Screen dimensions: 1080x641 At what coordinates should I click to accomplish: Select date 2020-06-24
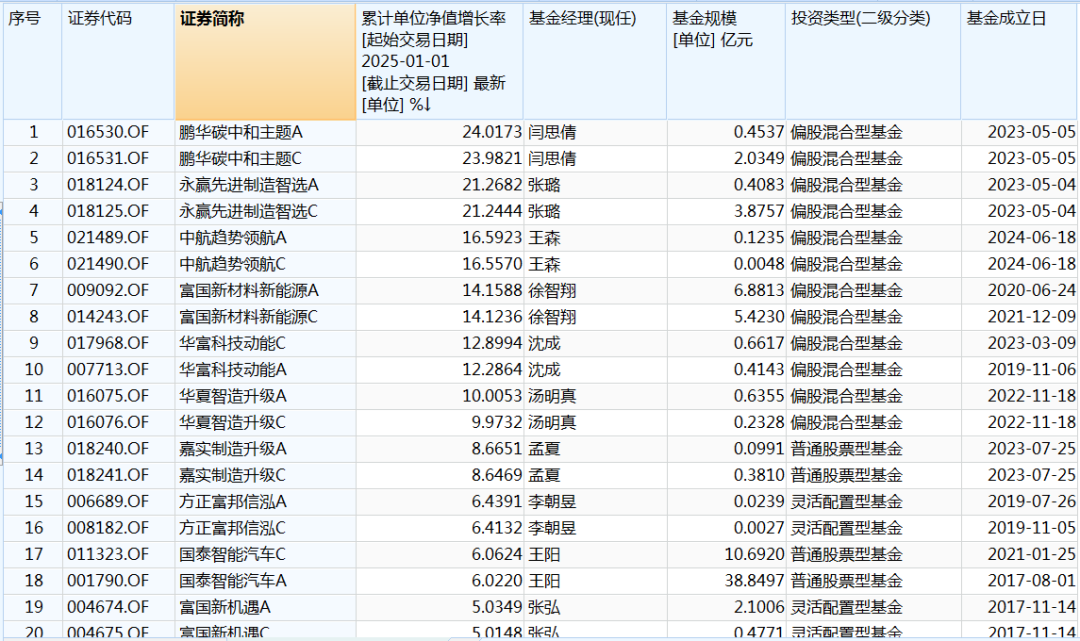(1031, 291)
